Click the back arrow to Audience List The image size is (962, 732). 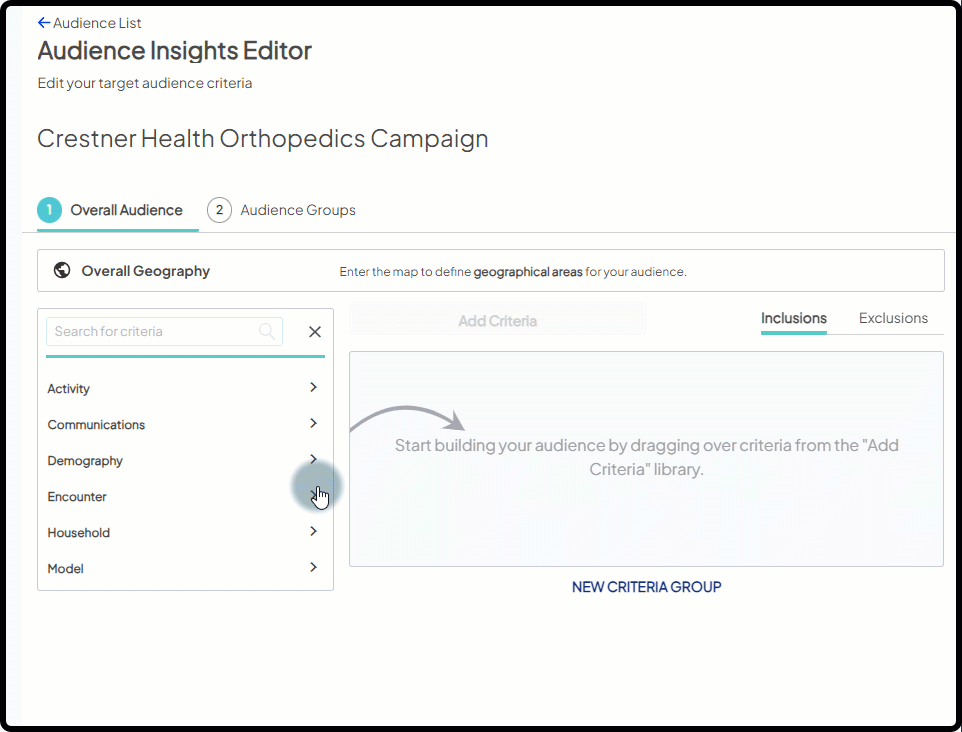point(43,23)
